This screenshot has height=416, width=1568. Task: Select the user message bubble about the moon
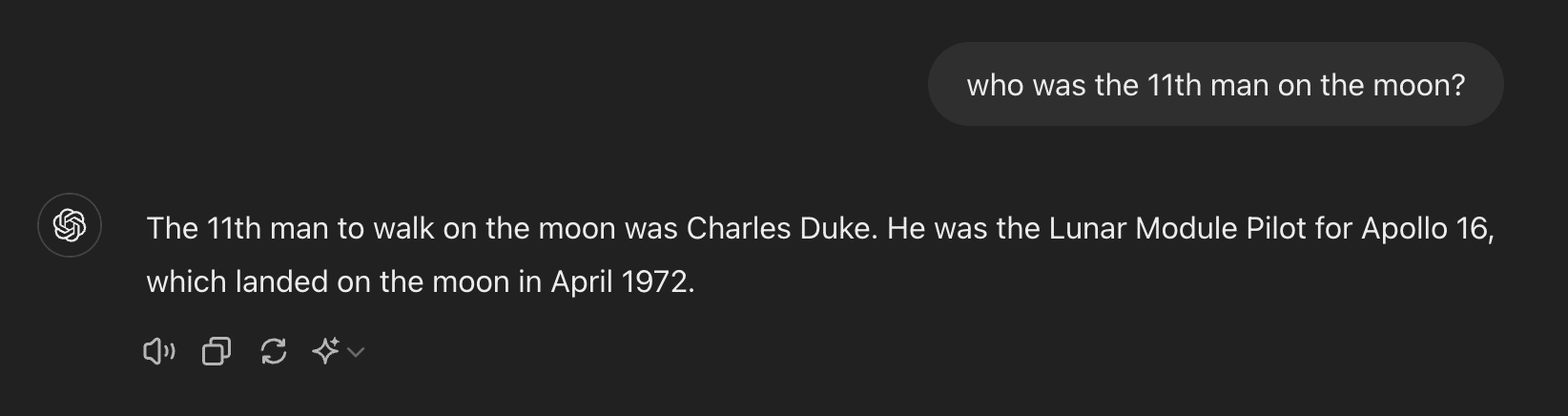pos(1216,84)
